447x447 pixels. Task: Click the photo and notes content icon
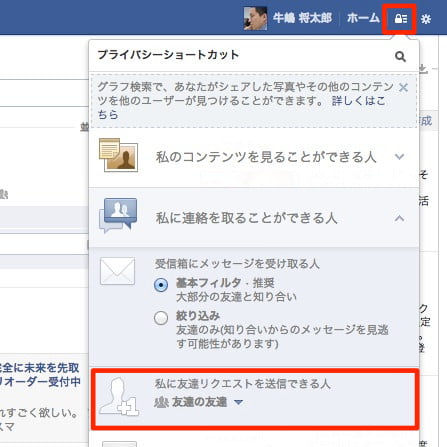(x=118, y=155)
